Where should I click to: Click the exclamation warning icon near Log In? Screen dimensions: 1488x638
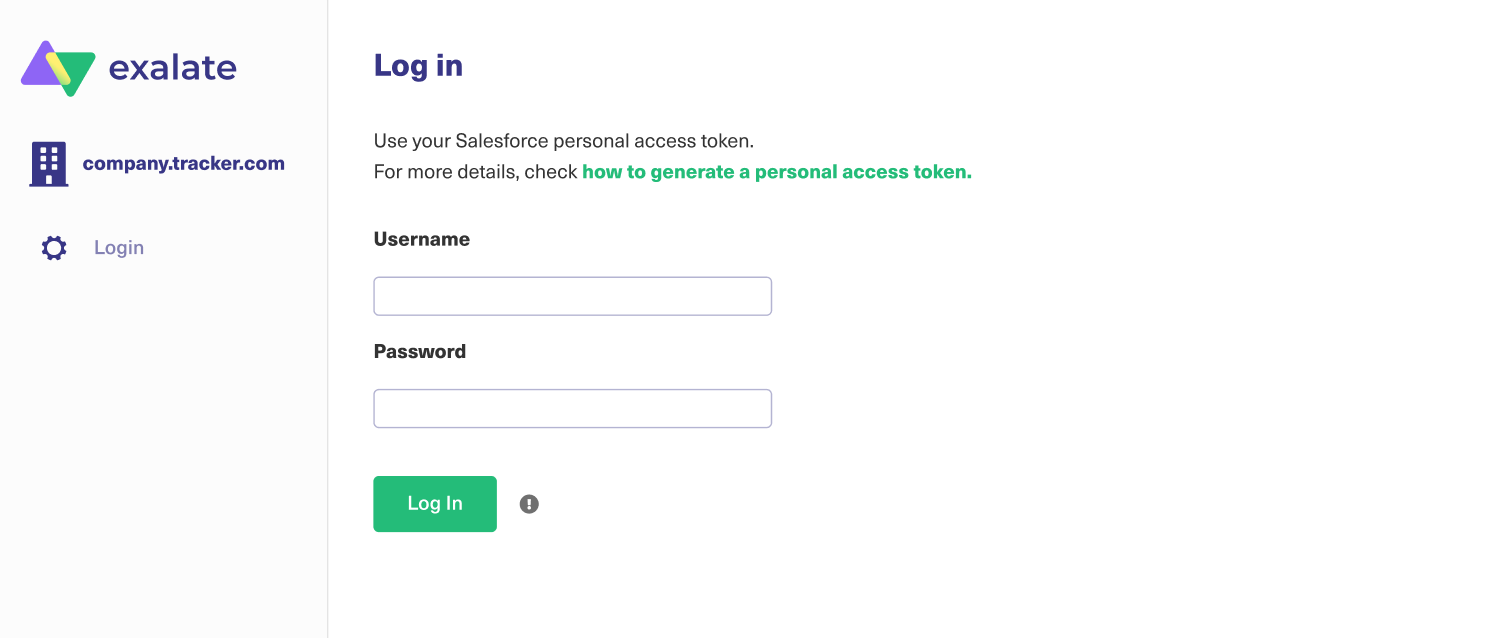coord(529,504)
